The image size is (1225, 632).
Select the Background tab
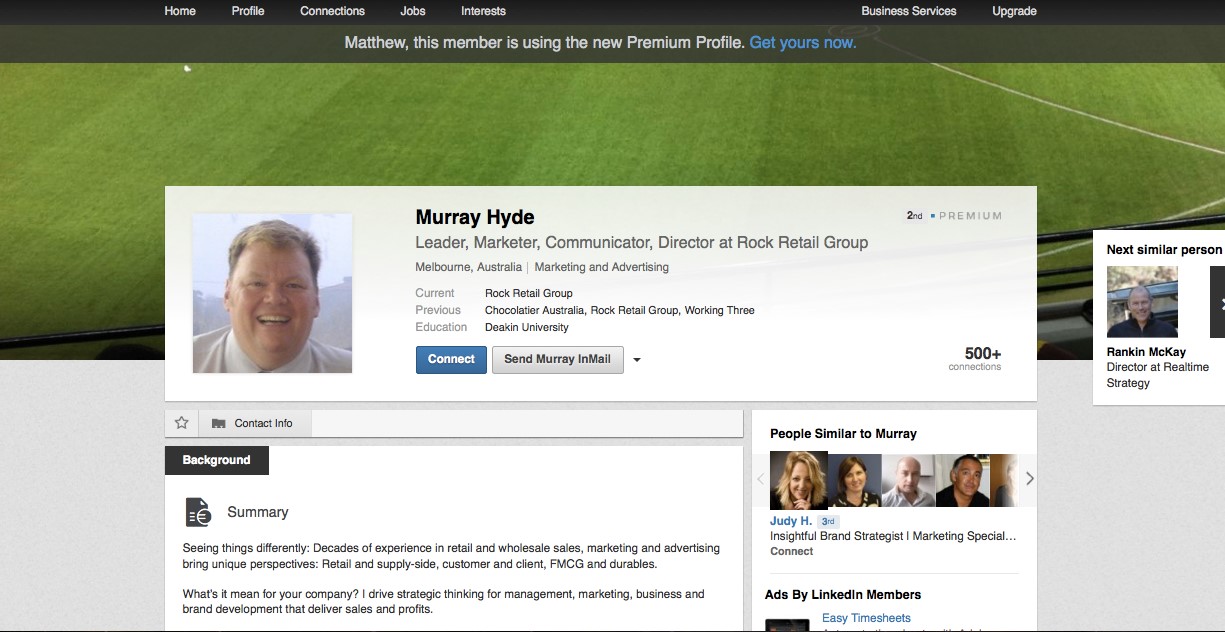click(x=216, y=460)
